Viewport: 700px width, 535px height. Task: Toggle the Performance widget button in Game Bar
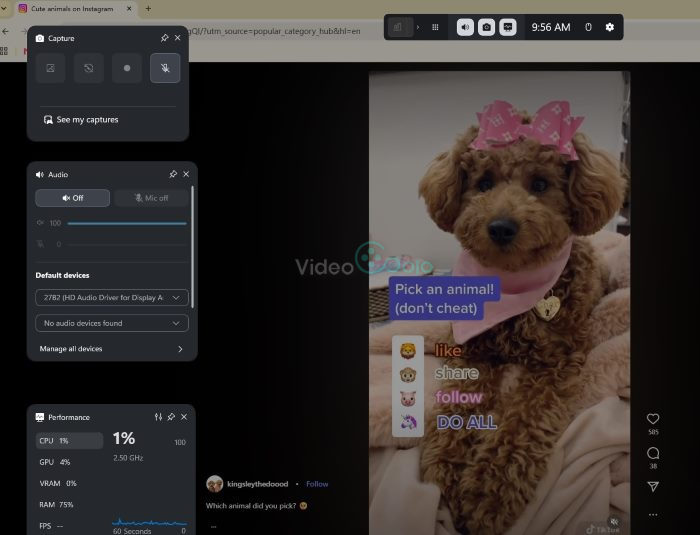[508, 27]
